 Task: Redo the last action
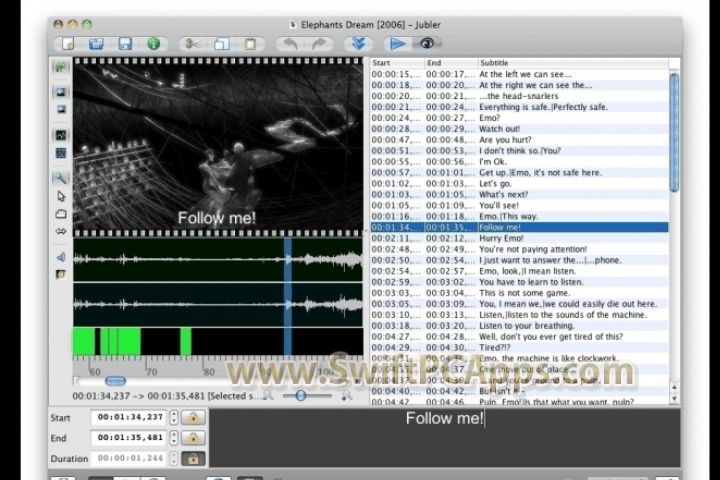point(319,44)
